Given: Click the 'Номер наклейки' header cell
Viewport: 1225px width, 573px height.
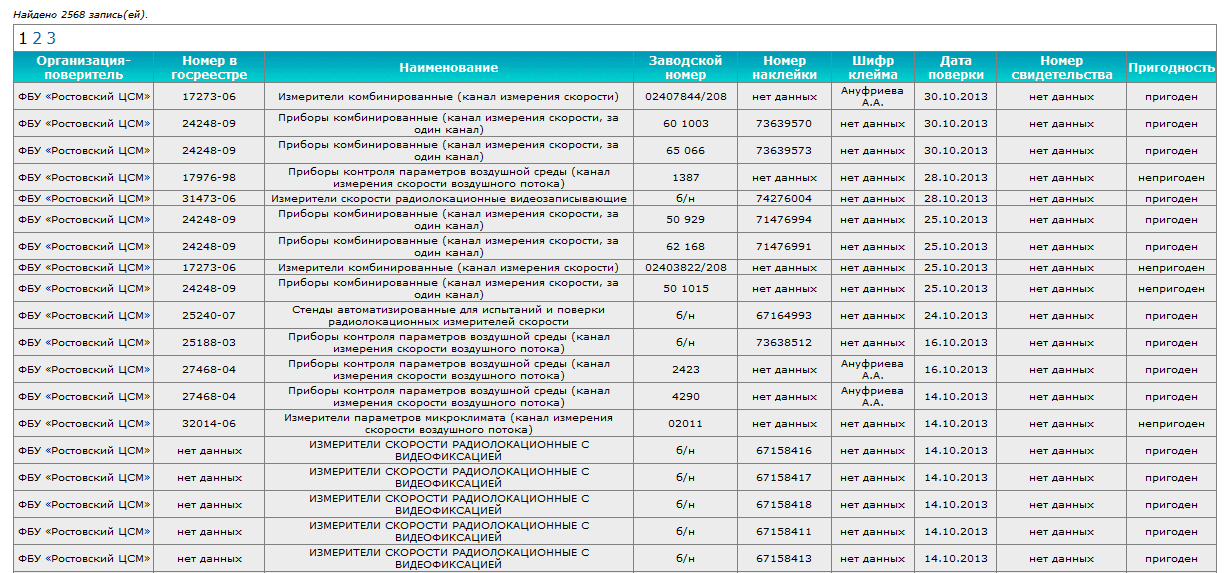Looking at the screenshot, I should coord(783,67).
